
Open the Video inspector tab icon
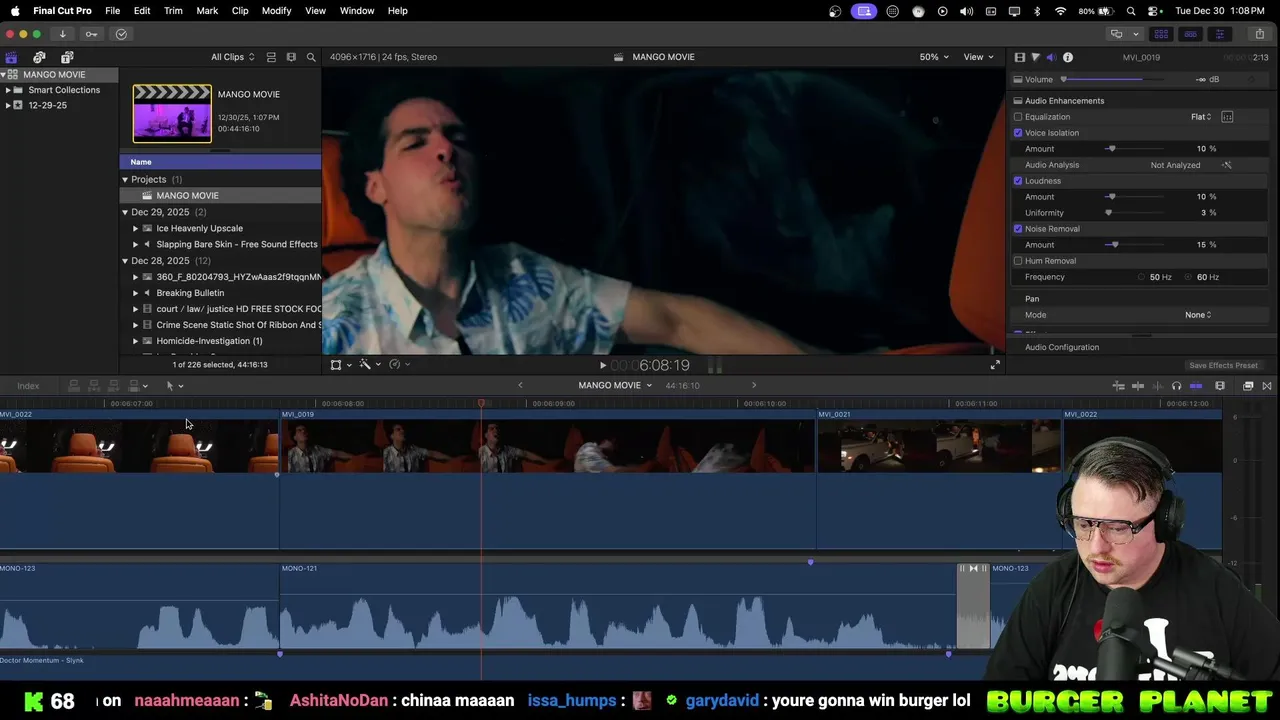[x=1019, y=57]
